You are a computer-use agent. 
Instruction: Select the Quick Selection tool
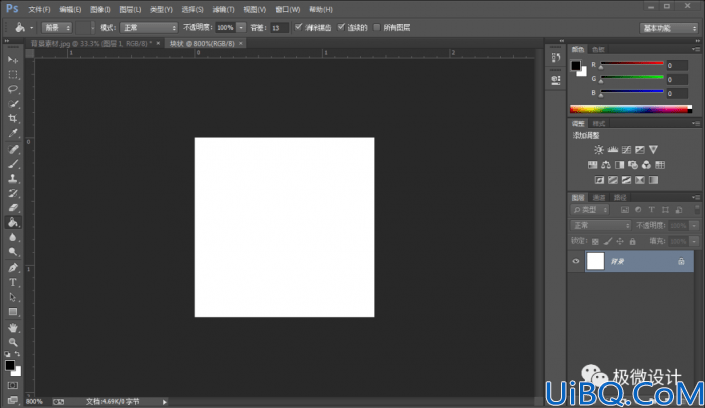[13, 104]
